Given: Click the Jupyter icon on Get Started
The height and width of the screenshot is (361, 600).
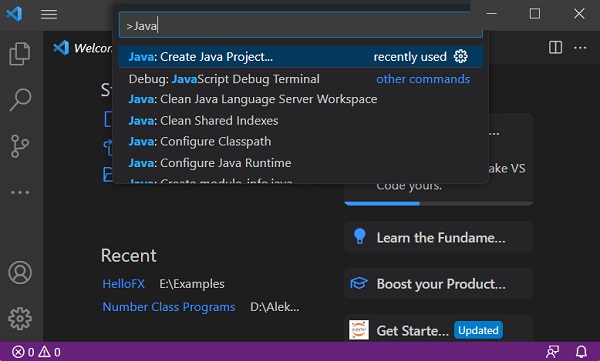Looking at the screenshot, I should [x=359, y=330].
